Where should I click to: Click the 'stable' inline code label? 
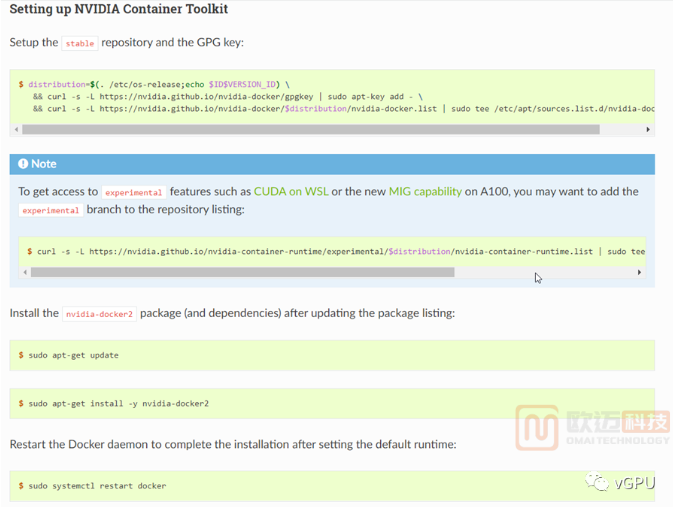point(80,43)
